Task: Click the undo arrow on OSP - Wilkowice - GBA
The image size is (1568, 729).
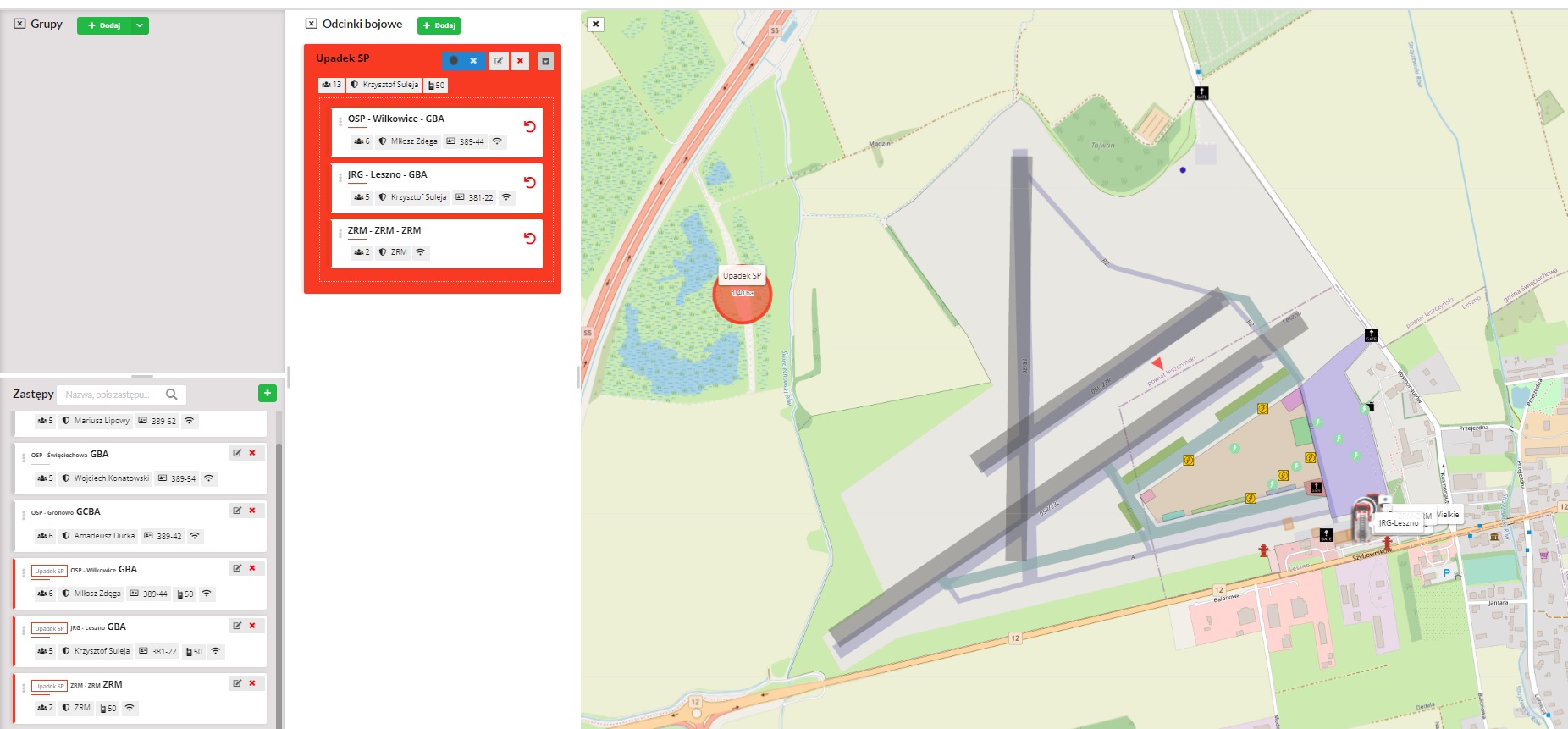Action: click(x=529, y=126)
